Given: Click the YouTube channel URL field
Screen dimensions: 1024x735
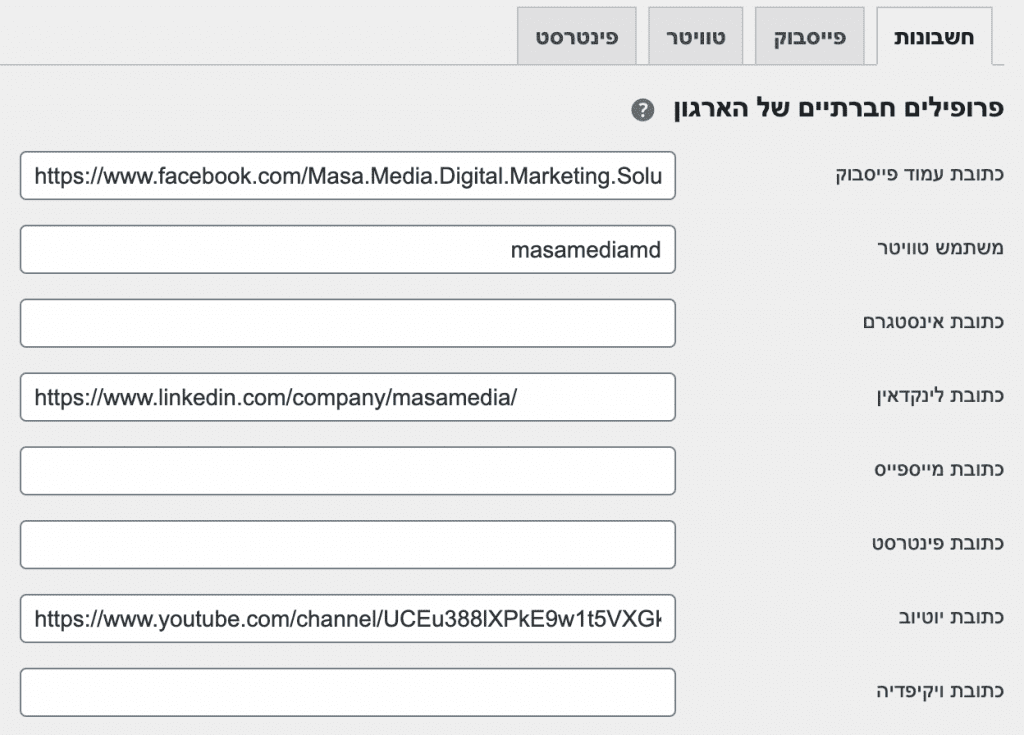Looking at the screenshot, I should pos(347,619).
